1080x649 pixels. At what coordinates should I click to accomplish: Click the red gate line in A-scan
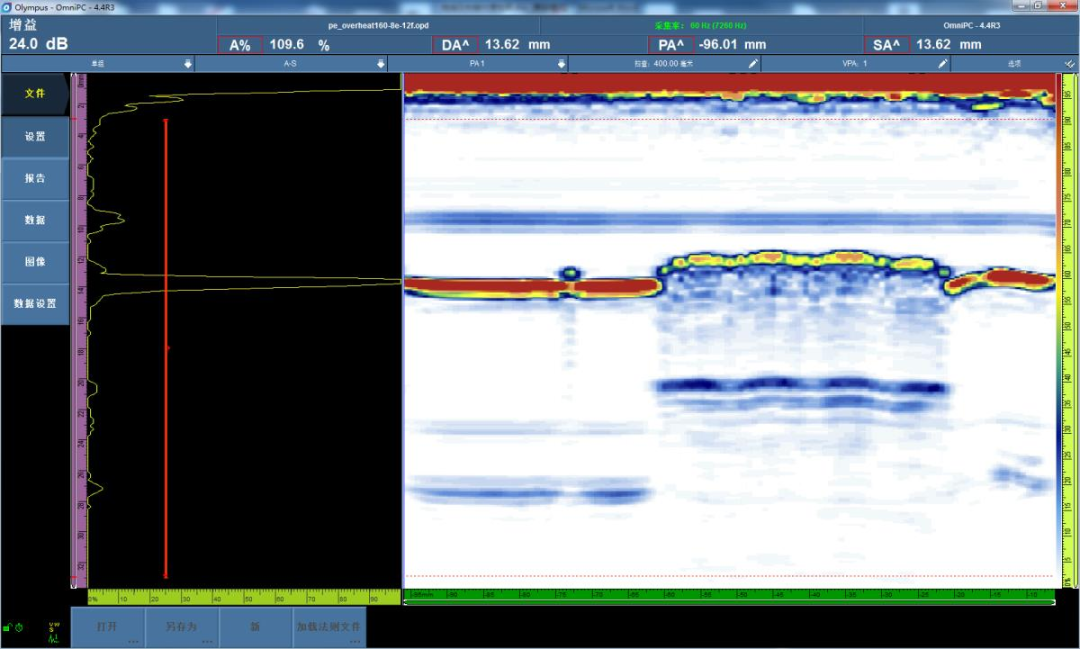pos(165,348)
